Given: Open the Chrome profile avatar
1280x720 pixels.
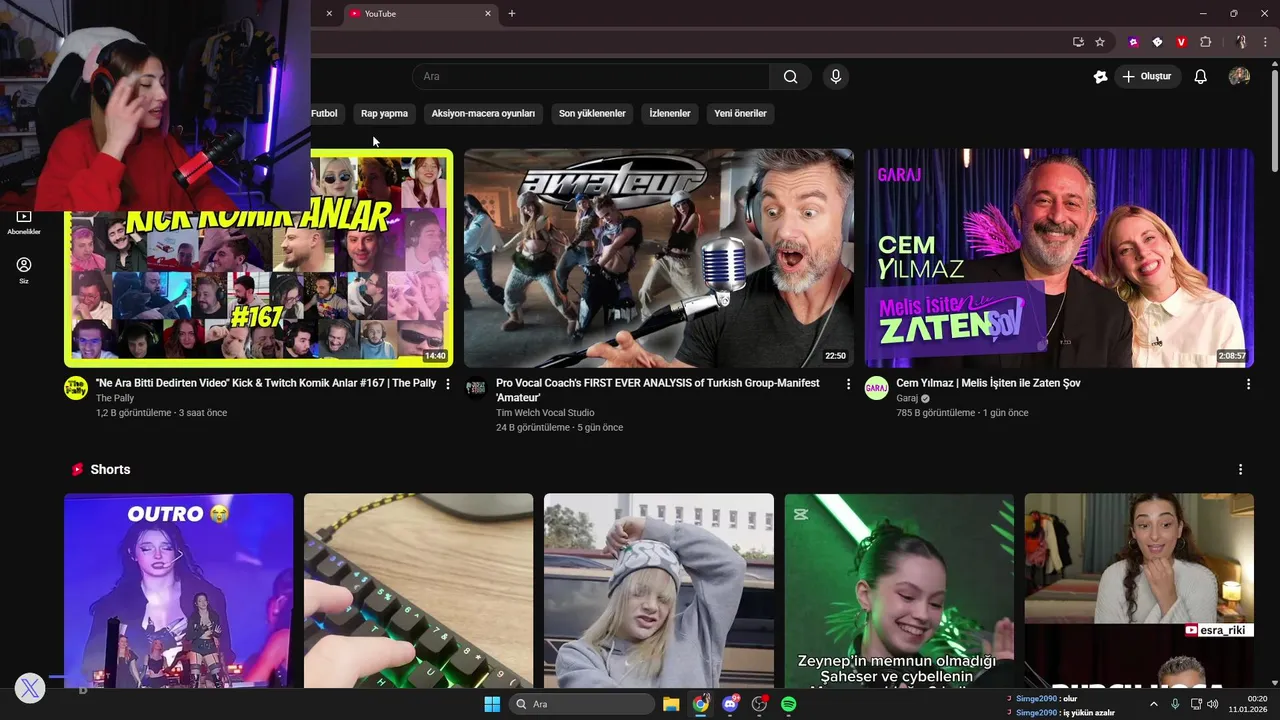Looking at the screenshot, I should pyautogui.click(x=1241, y=42).
